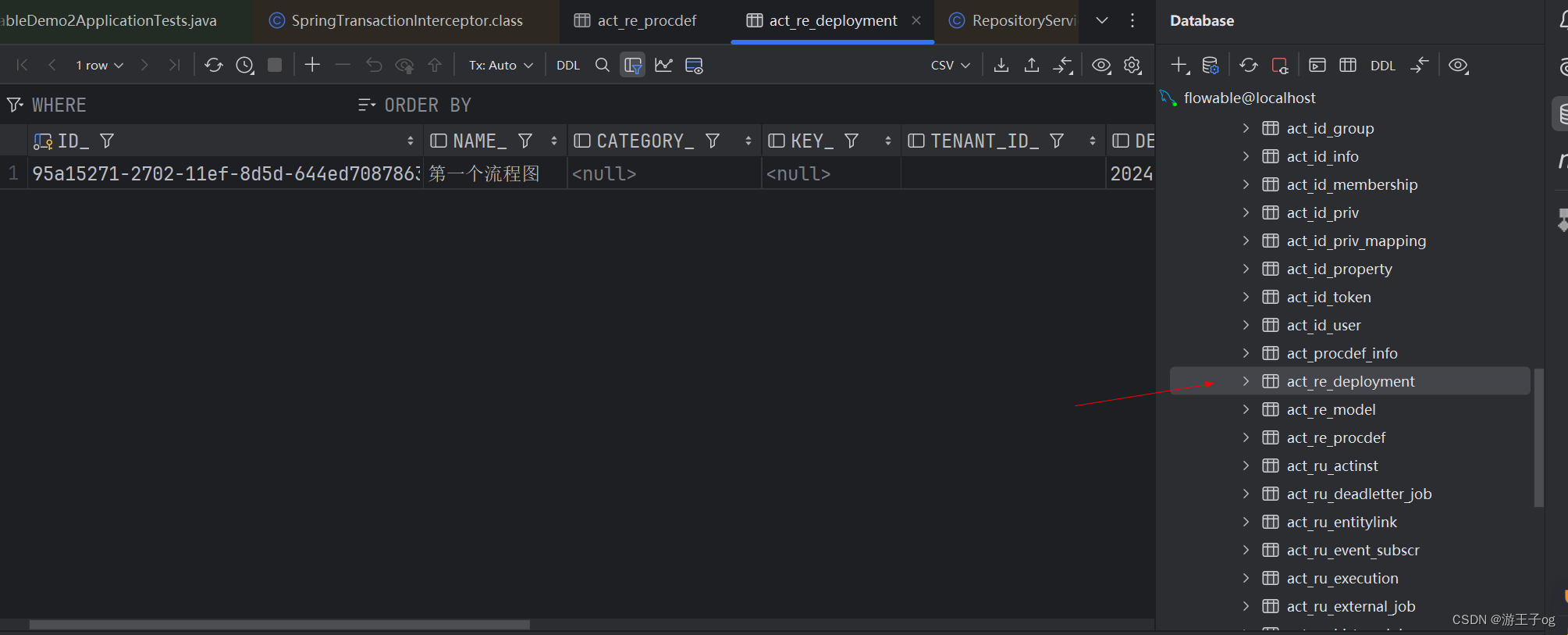Toggle view options eye in grid toolbar
The width and height of the screenshot is (1568, 635).
(1101, 65)
